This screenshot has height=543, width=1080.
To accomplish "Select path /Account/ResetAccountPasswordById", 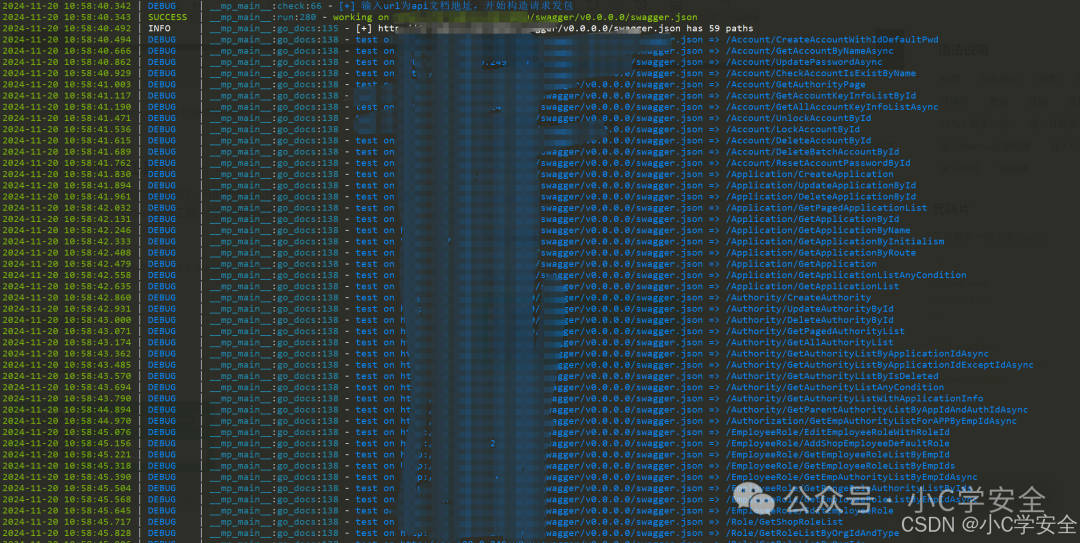I will [x=818, y=163].
